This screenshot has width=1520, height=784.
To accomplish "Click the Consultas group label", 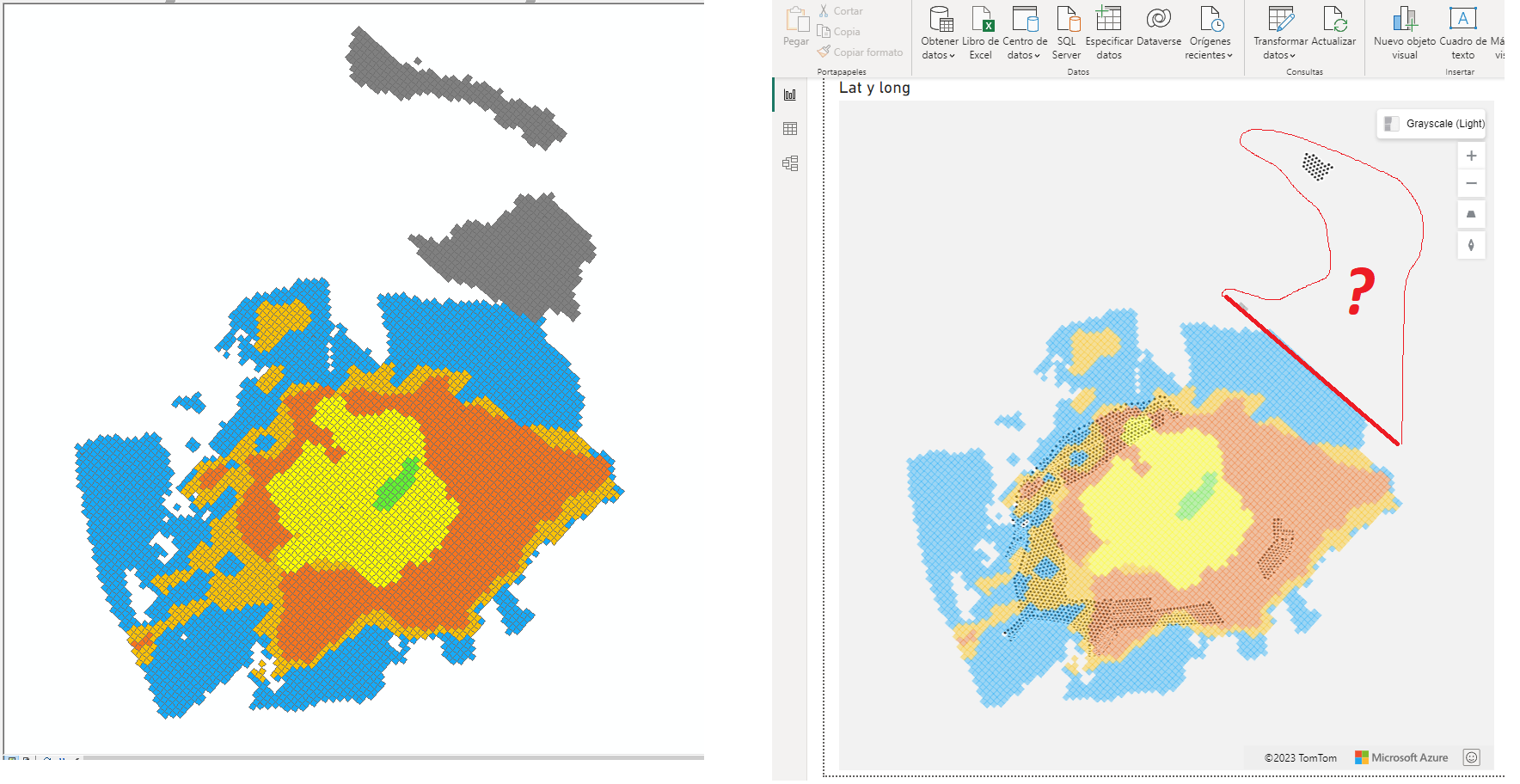I will [1304, 72].
